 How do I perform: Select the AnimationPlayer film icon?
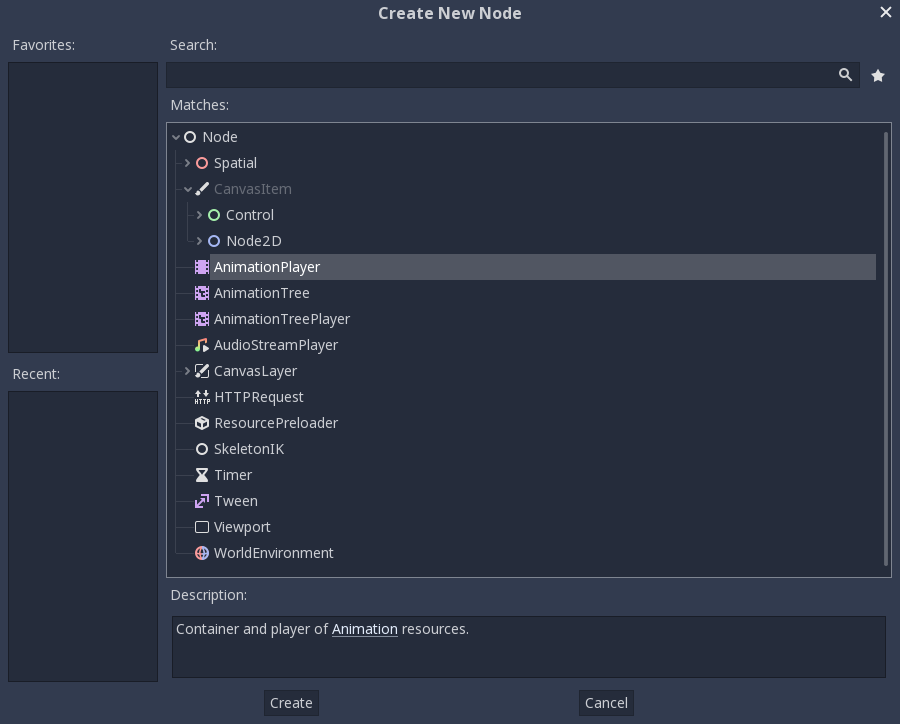(x=202, y=266)
